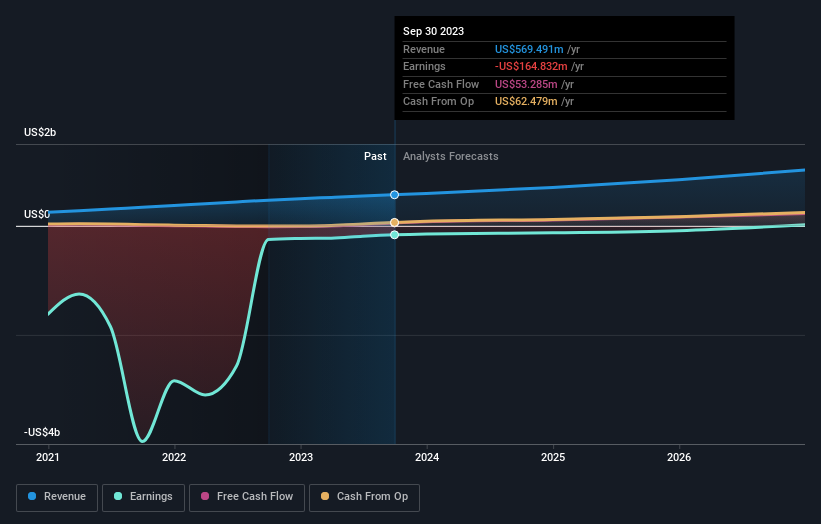Screen dimensions: 821x524
Task: Select the 2022 x-axis label
Action: 174,457
